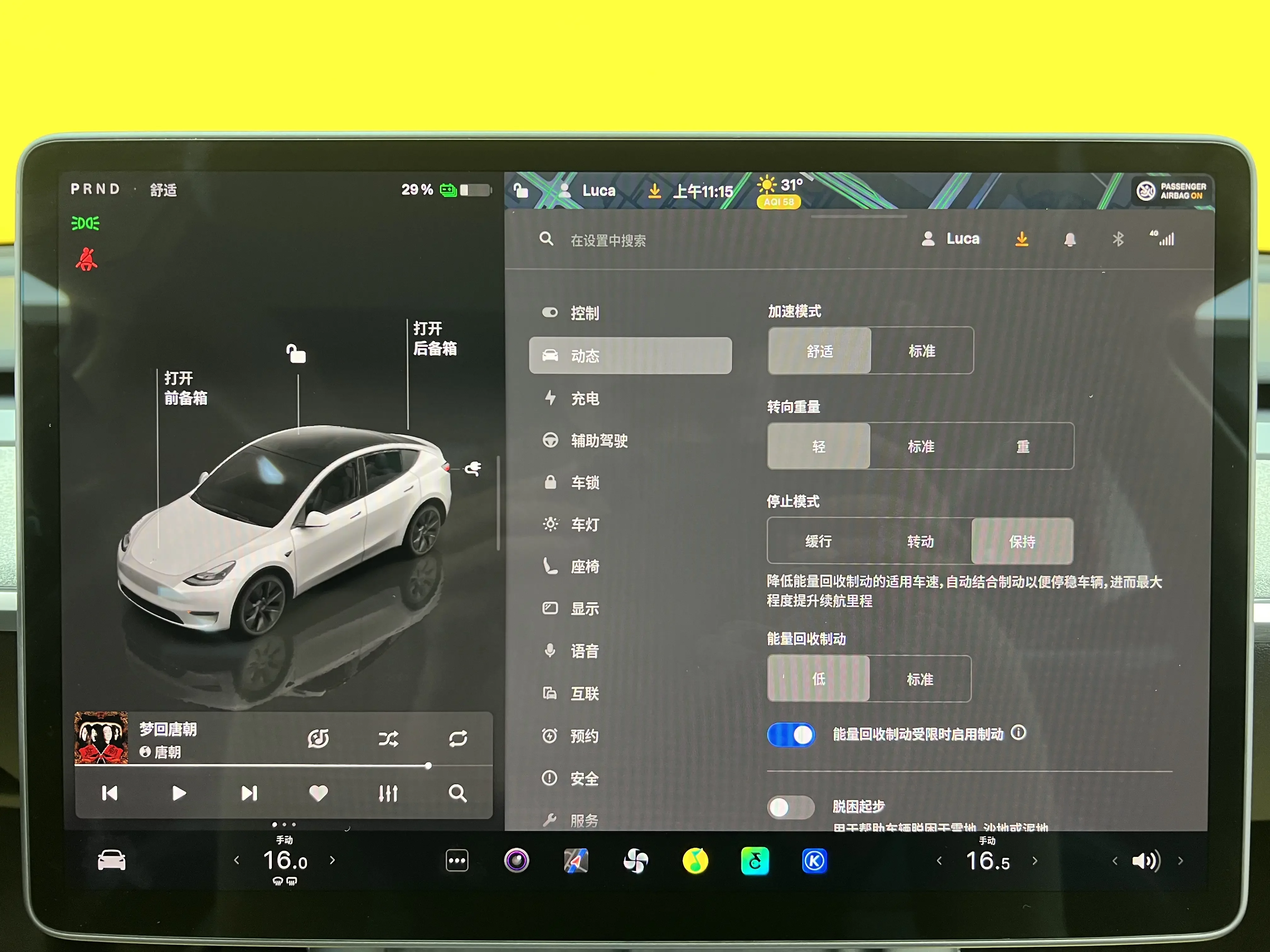1270x952 pixels.
Task: Open the 辅助驾驶 settings menu
Action: 630,440
